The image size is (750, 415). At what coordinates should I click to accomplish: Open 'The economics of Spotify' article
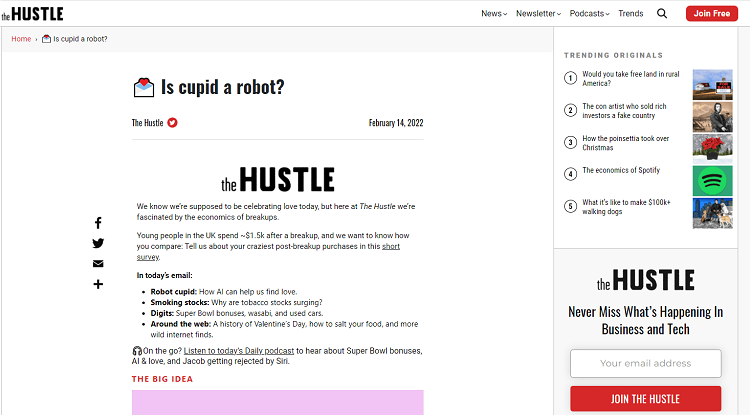621,170
